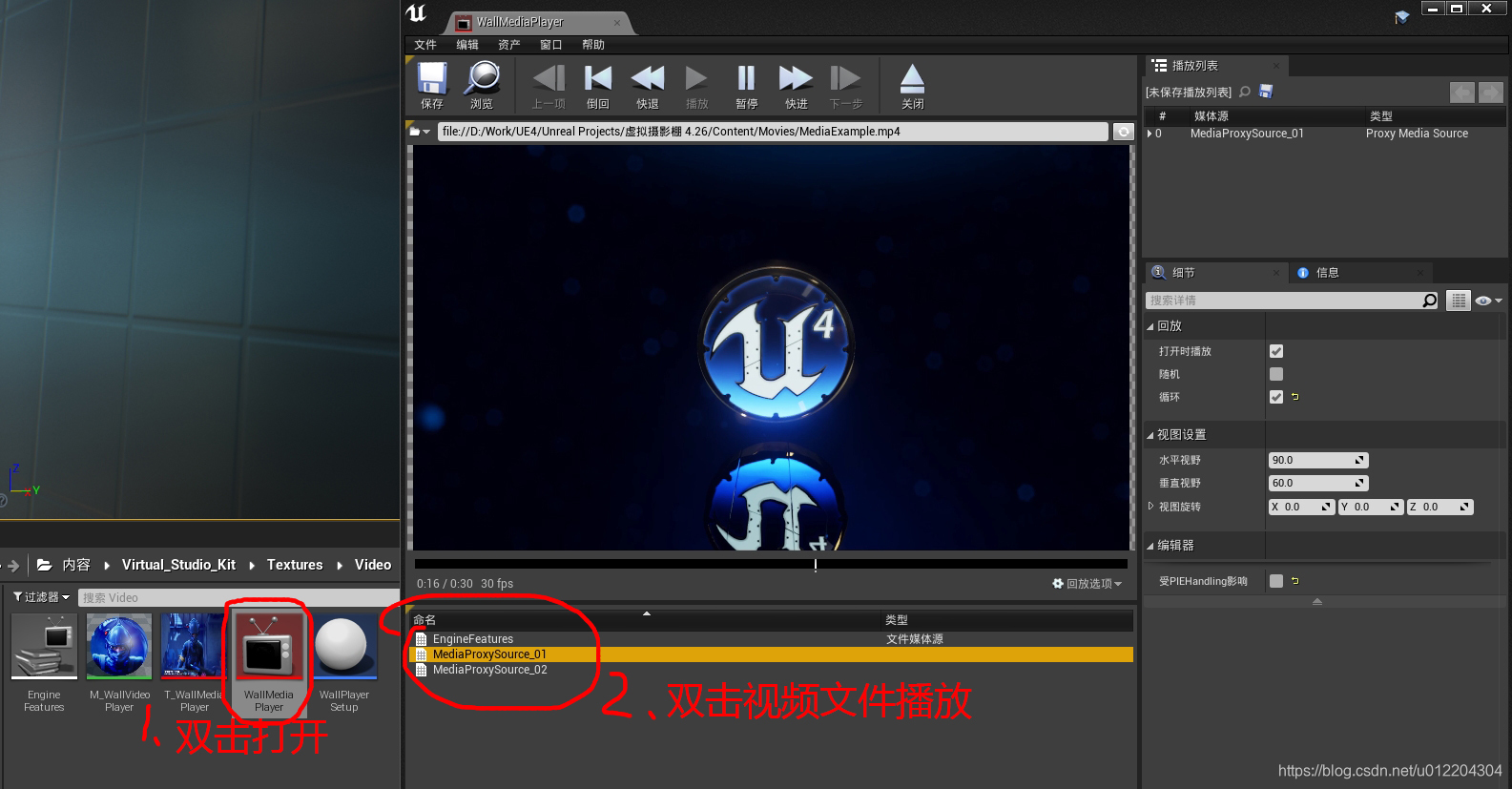
Task: Reset the 受PIEHandling影响 value to default
Action: click(x=1295, y=580)
